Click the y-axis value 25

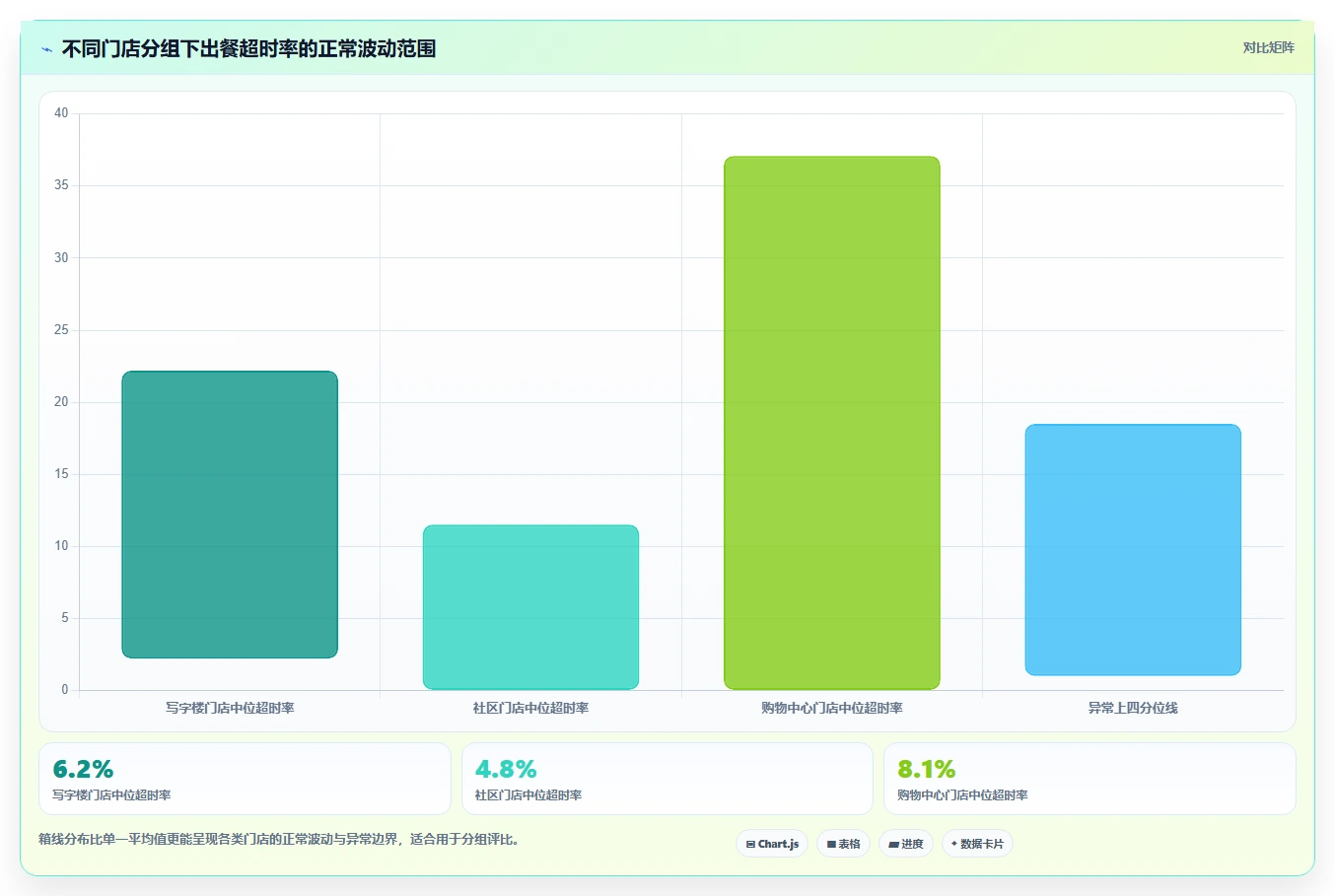61,329
